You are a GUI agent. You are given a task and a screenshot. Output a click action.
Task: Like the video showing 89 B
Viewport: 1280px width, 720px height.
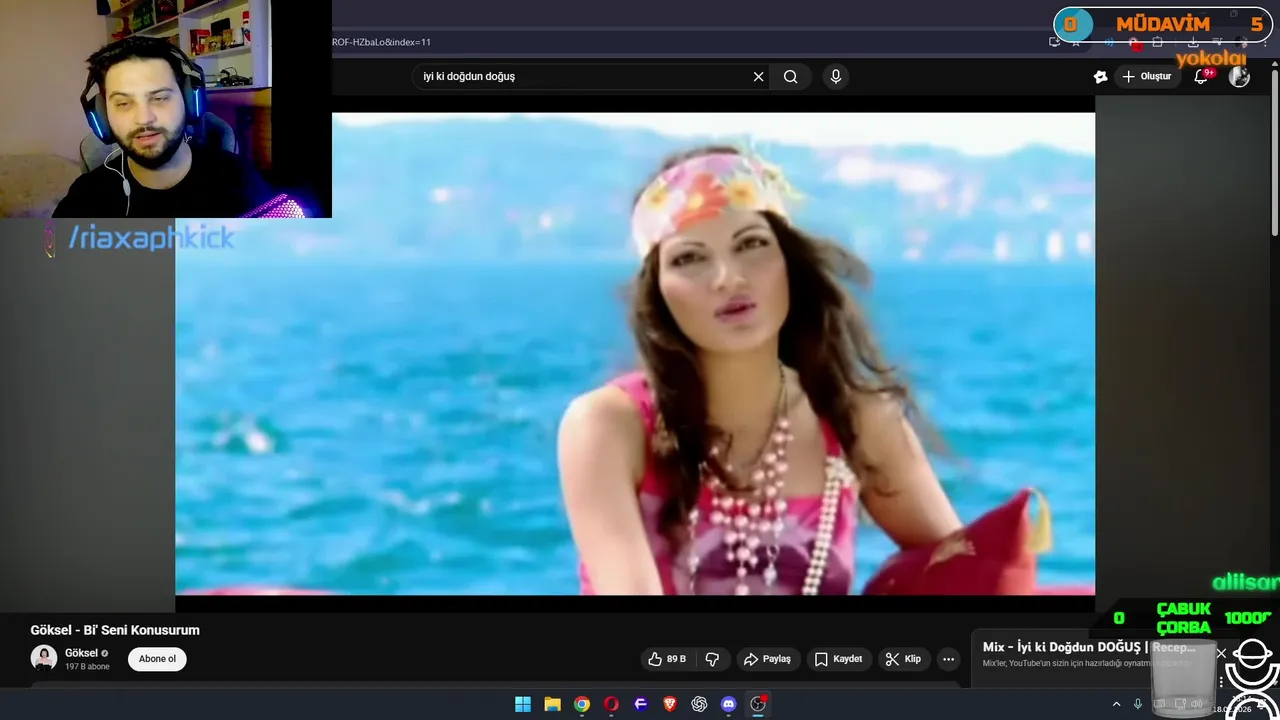(x=667, y=659)
